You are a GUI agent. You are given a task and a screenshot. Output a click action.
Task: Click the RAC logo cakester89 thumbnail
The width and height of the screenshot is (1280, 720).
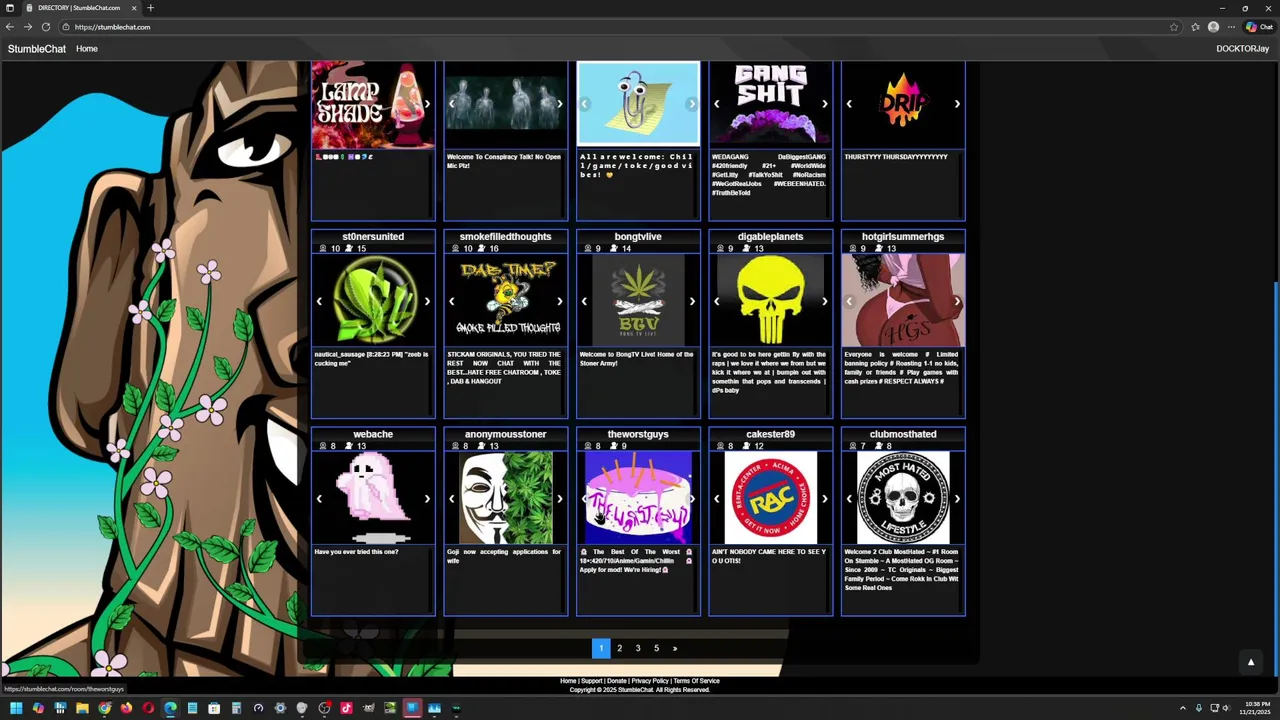(x=770, y=498)
